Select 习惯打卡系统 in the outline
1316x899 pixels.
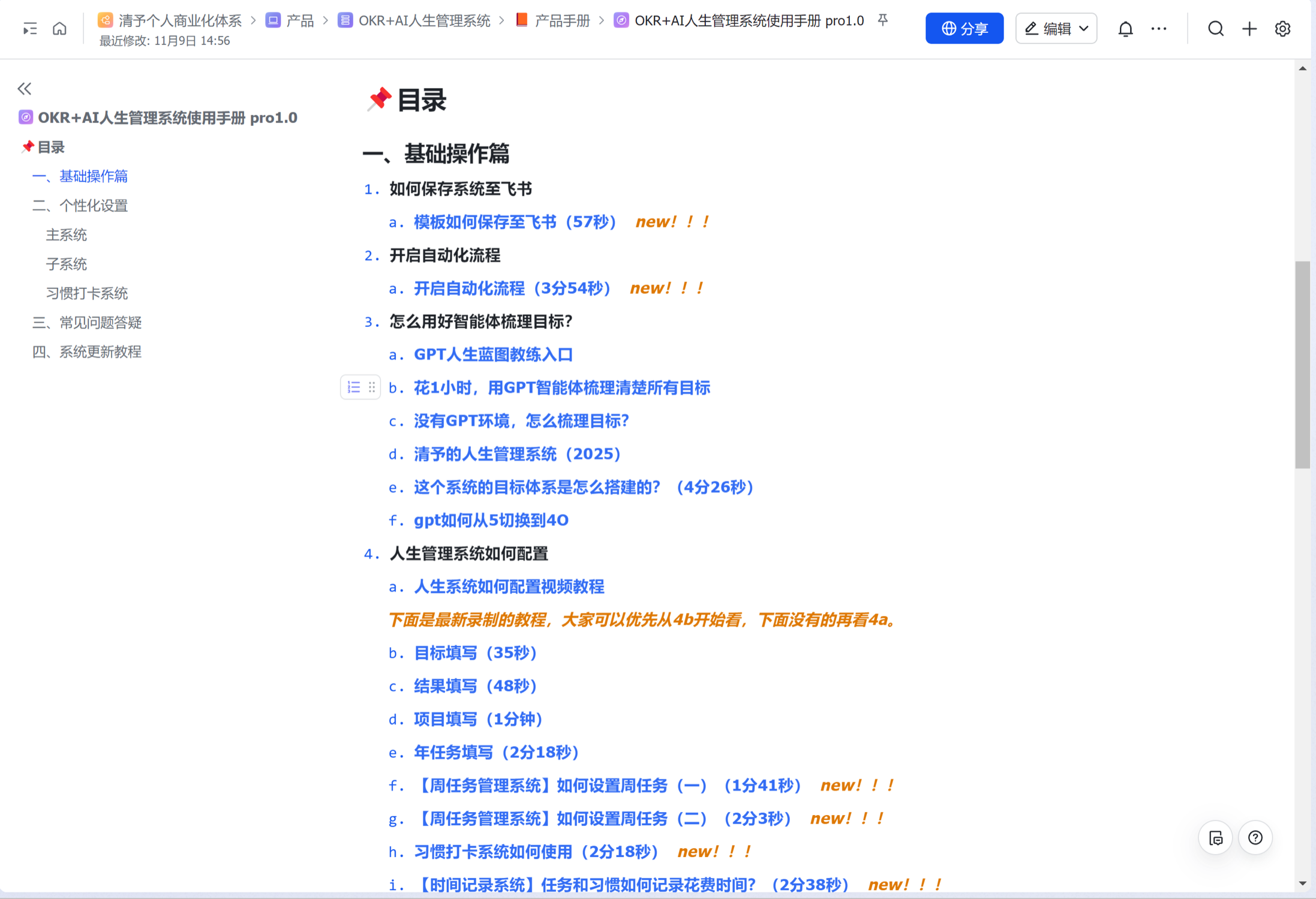[87, 293]
